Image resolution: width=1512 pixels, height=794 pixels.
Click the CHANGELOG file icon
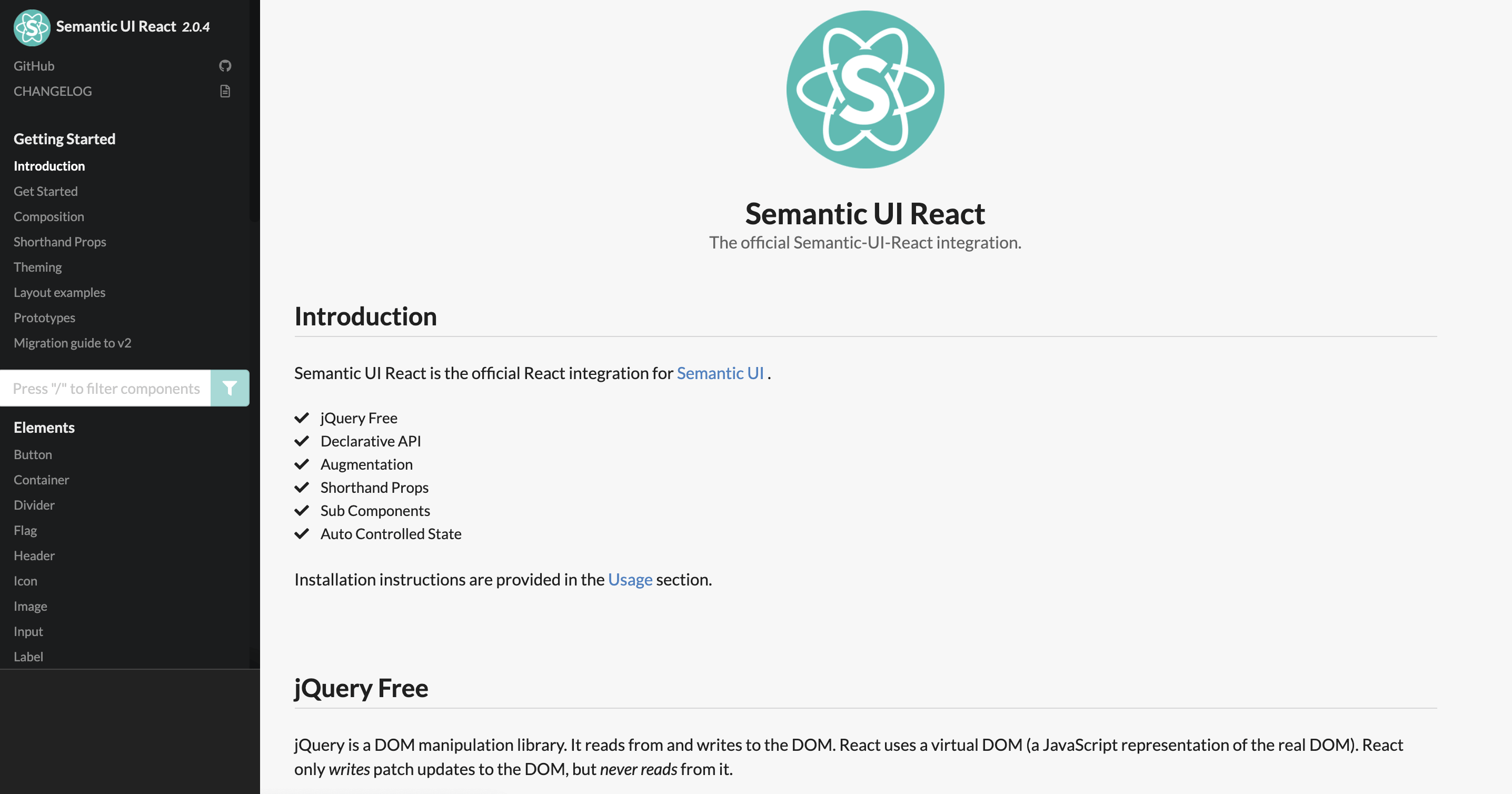coord(225,91)
